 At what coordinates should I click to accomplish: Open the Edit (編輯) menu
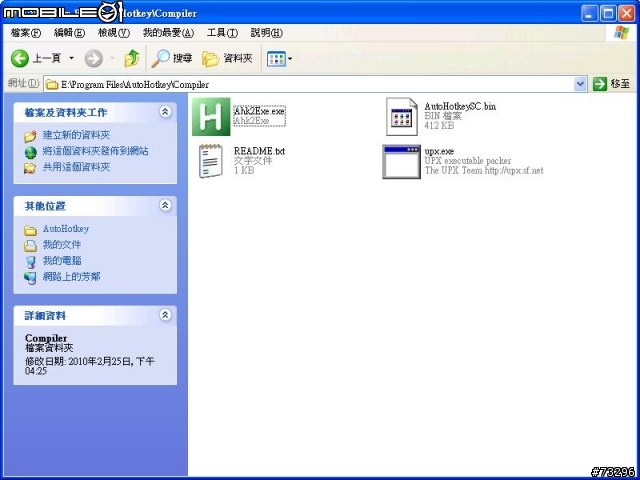[69, 33]
